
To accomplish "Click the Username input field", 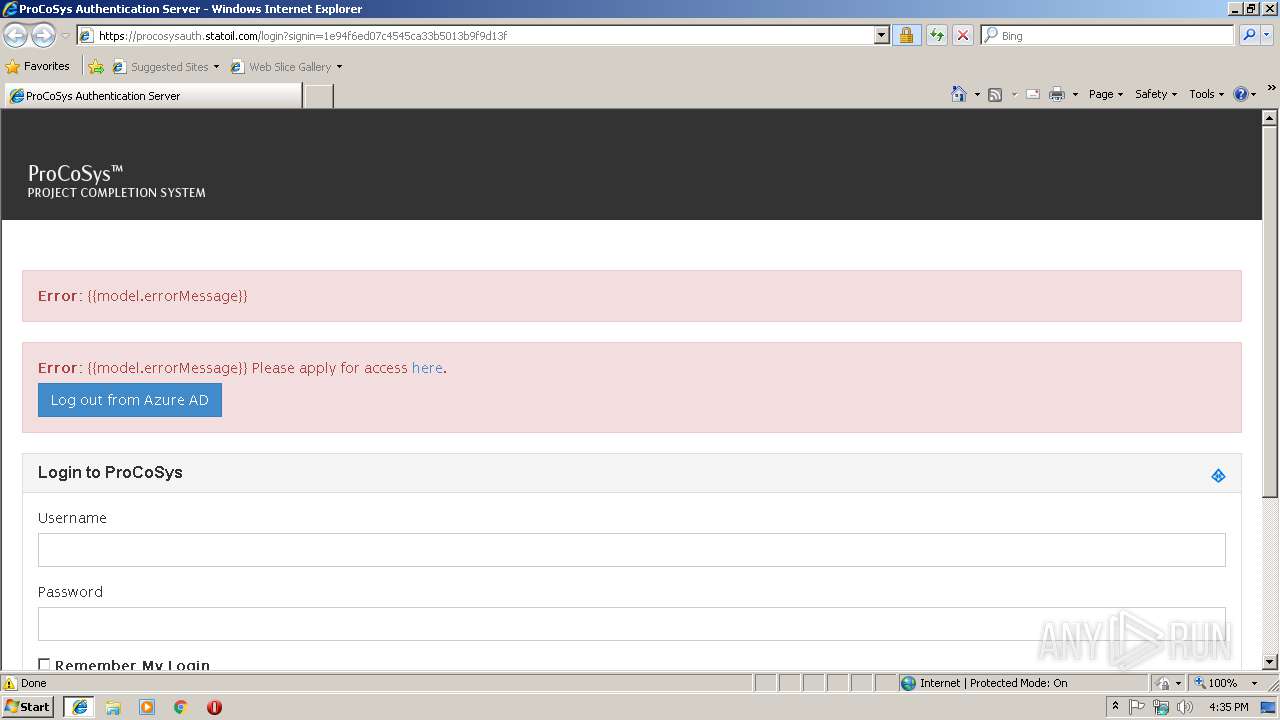I will (x=632, y=550).
